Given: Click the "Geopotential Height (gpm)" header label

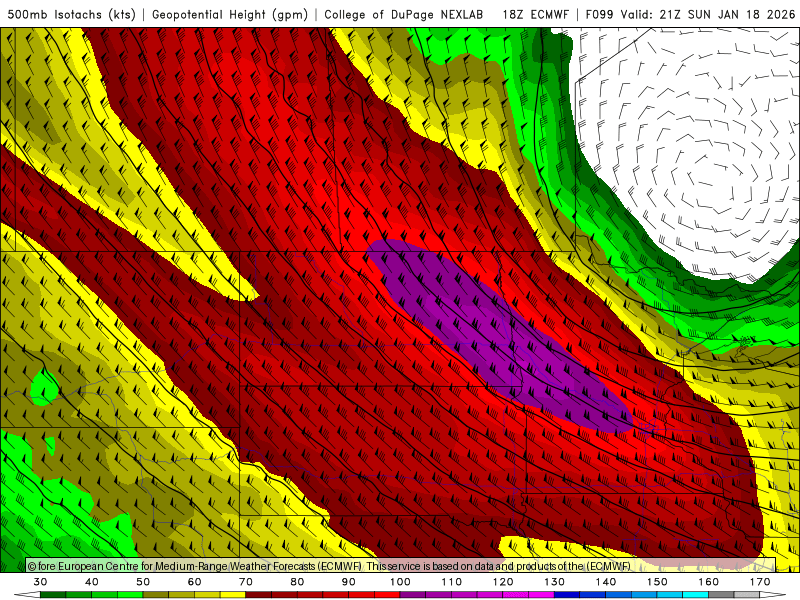Looking at the screenshot, I should 230,14.
